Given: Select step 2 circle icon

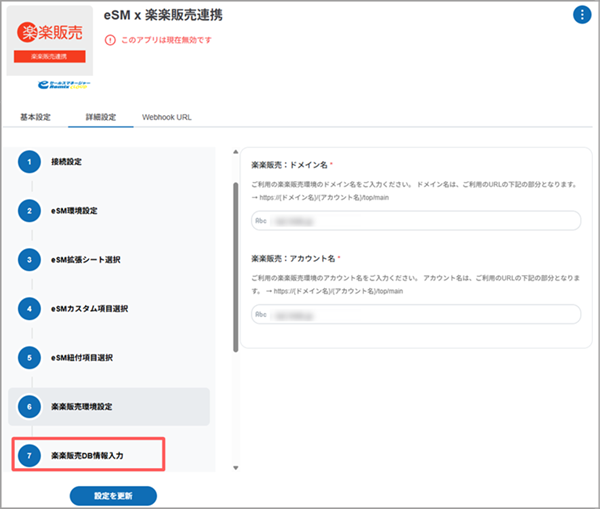Looking at the screenshot, I should (30, 211).
